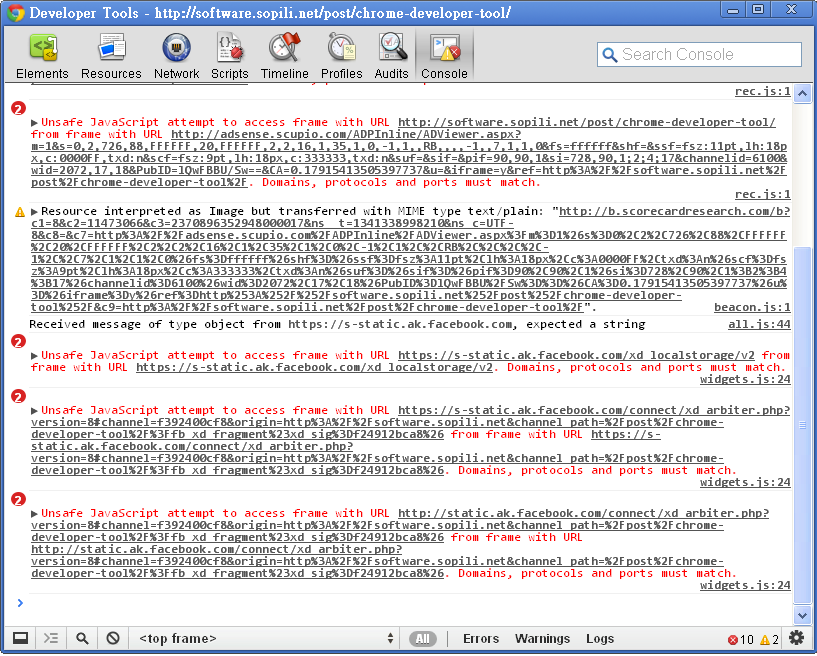Image resolution: width=817 pixels, height=656 pixels.
Task: Open rec.js:1 source link below adsense error
Action: pos(763,194)
